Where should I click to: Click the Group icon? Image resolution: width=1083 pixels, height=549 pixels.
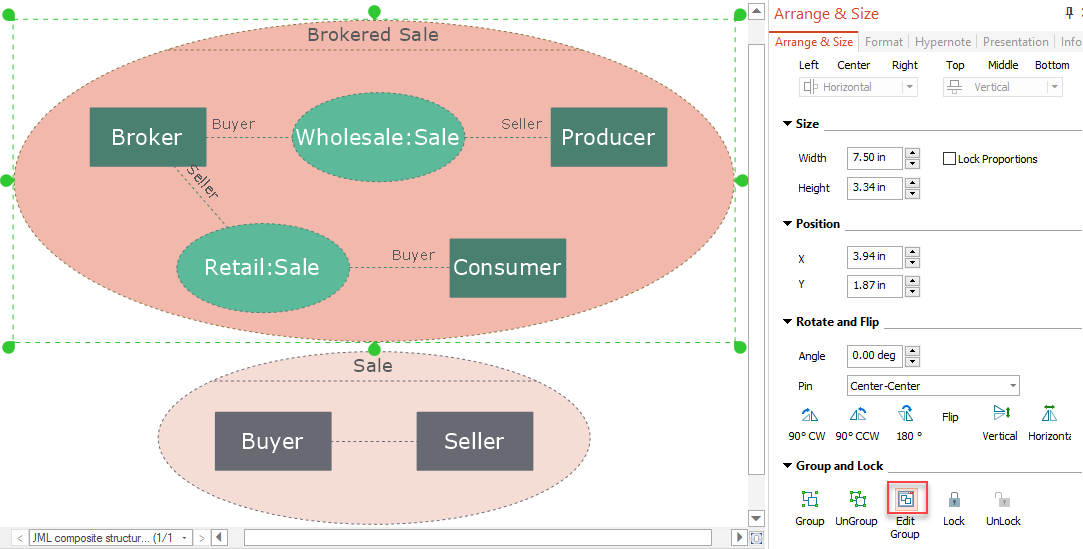(x=809, y=499)
